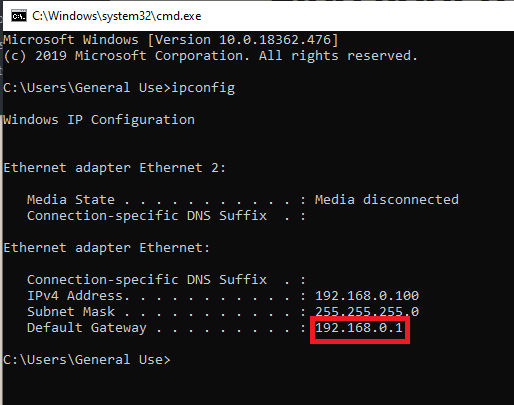The width and height of the screenshot is (514, 405).
Task: Click the Default Gateway label
Action: (x=87, y=328)
